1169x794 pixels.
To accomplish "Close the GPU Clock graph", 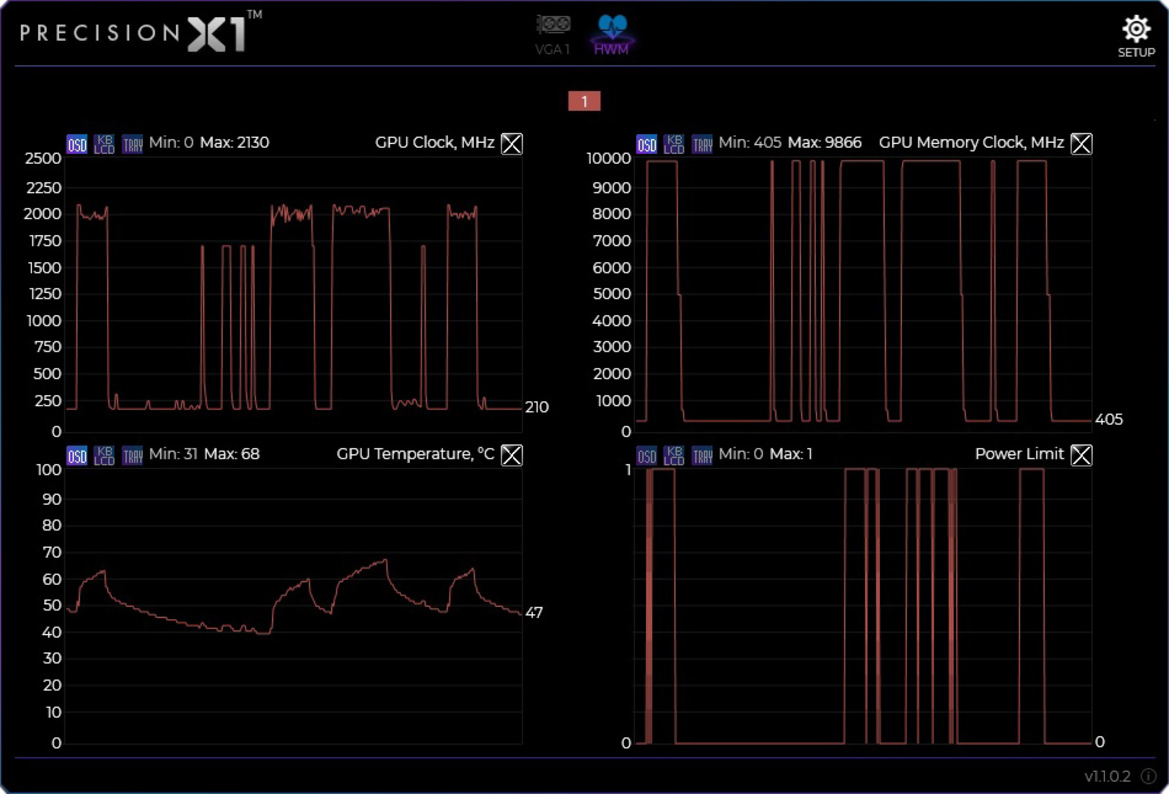I will [x=511, y=143].
